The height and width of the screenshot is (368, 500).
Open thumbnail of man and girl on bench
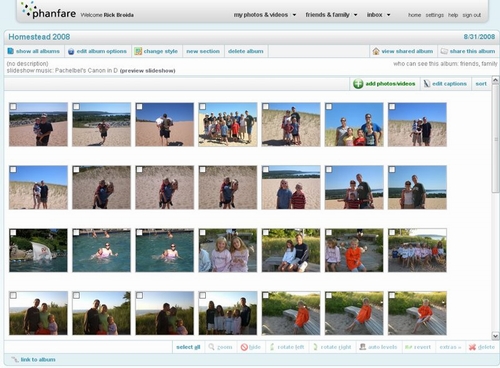(291, 250)
